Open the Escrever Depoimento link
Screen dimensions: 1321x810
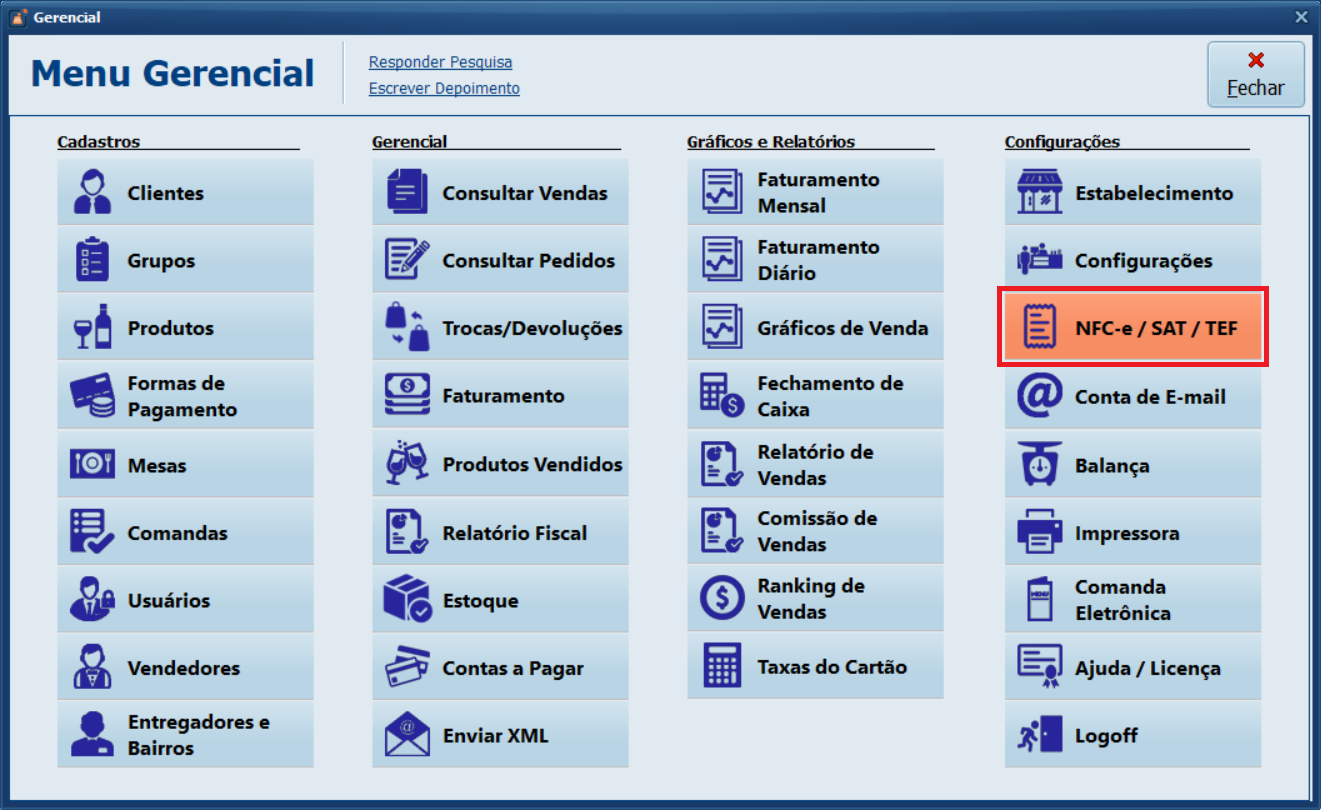point(444,88)
